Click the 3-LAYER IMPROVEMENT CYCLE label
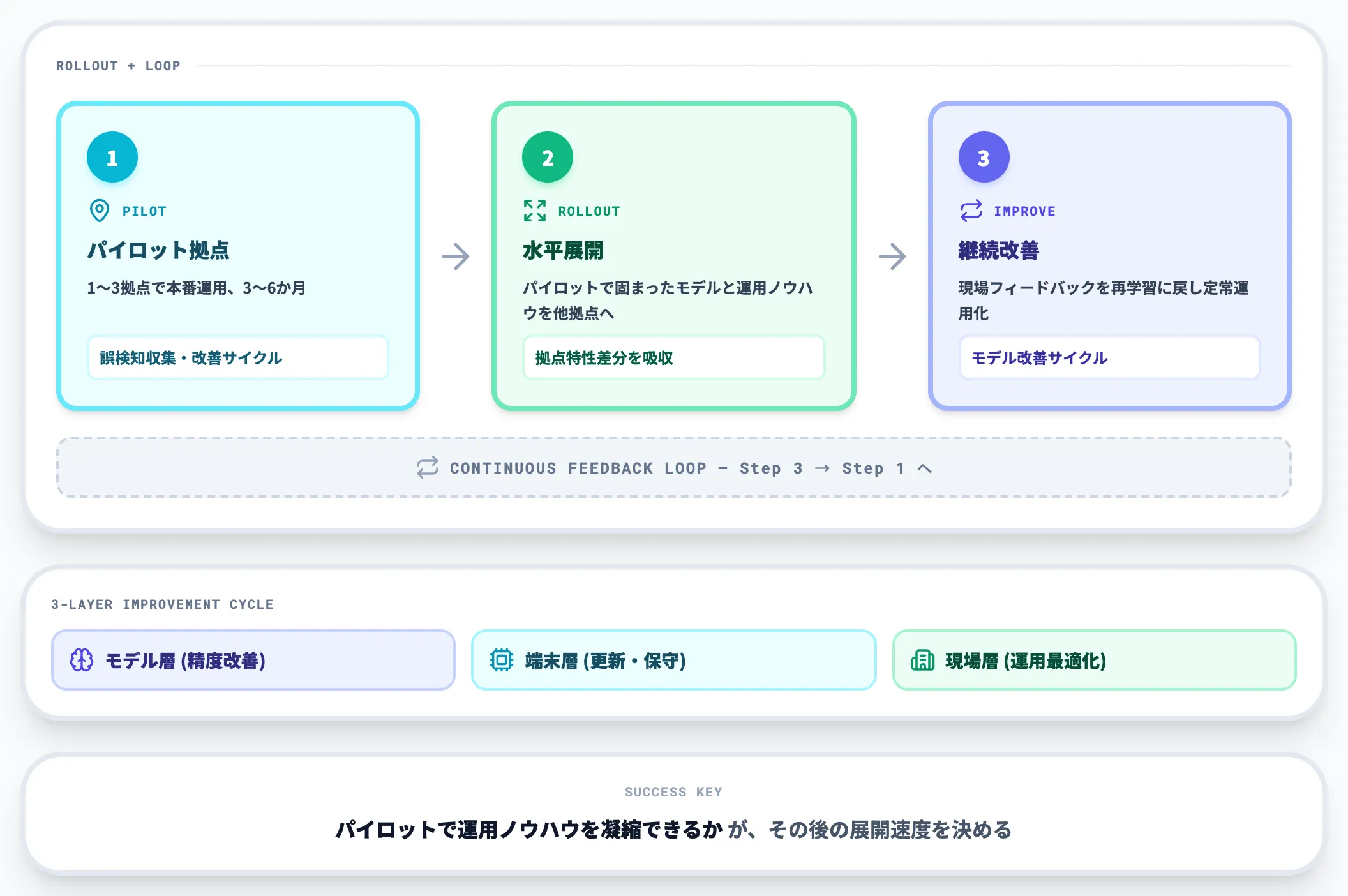Viewport: 1348px width, 896px height. pyautogui.click(x=162, y=604)
